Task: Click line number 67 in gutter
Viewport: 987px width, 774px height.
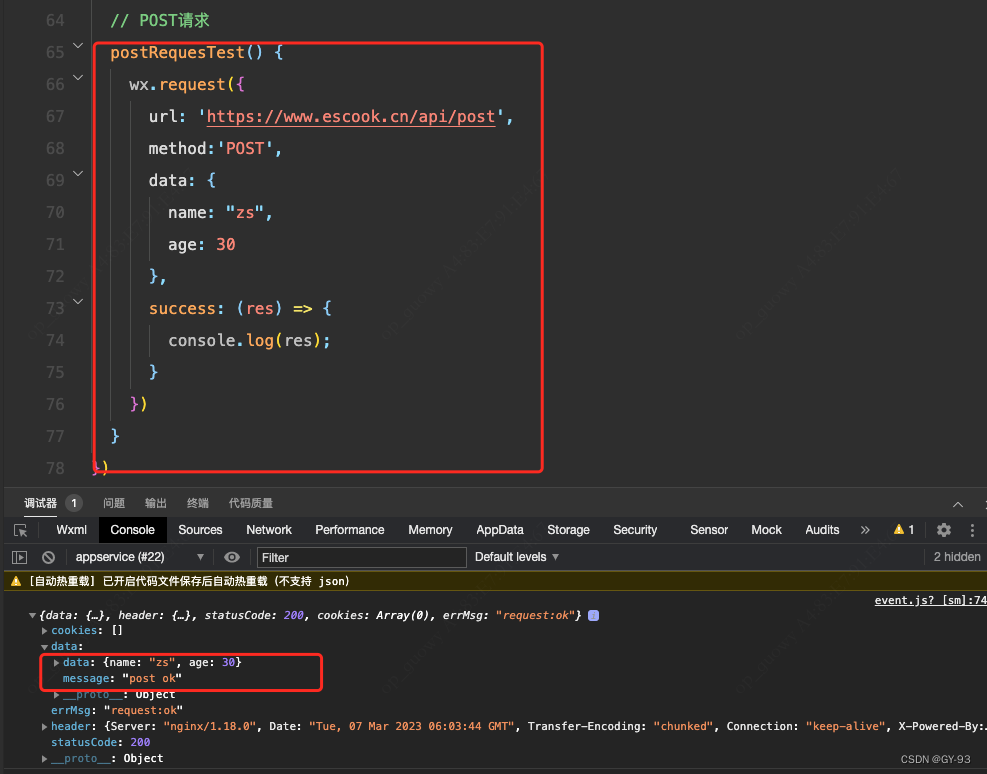Action: 55,116
